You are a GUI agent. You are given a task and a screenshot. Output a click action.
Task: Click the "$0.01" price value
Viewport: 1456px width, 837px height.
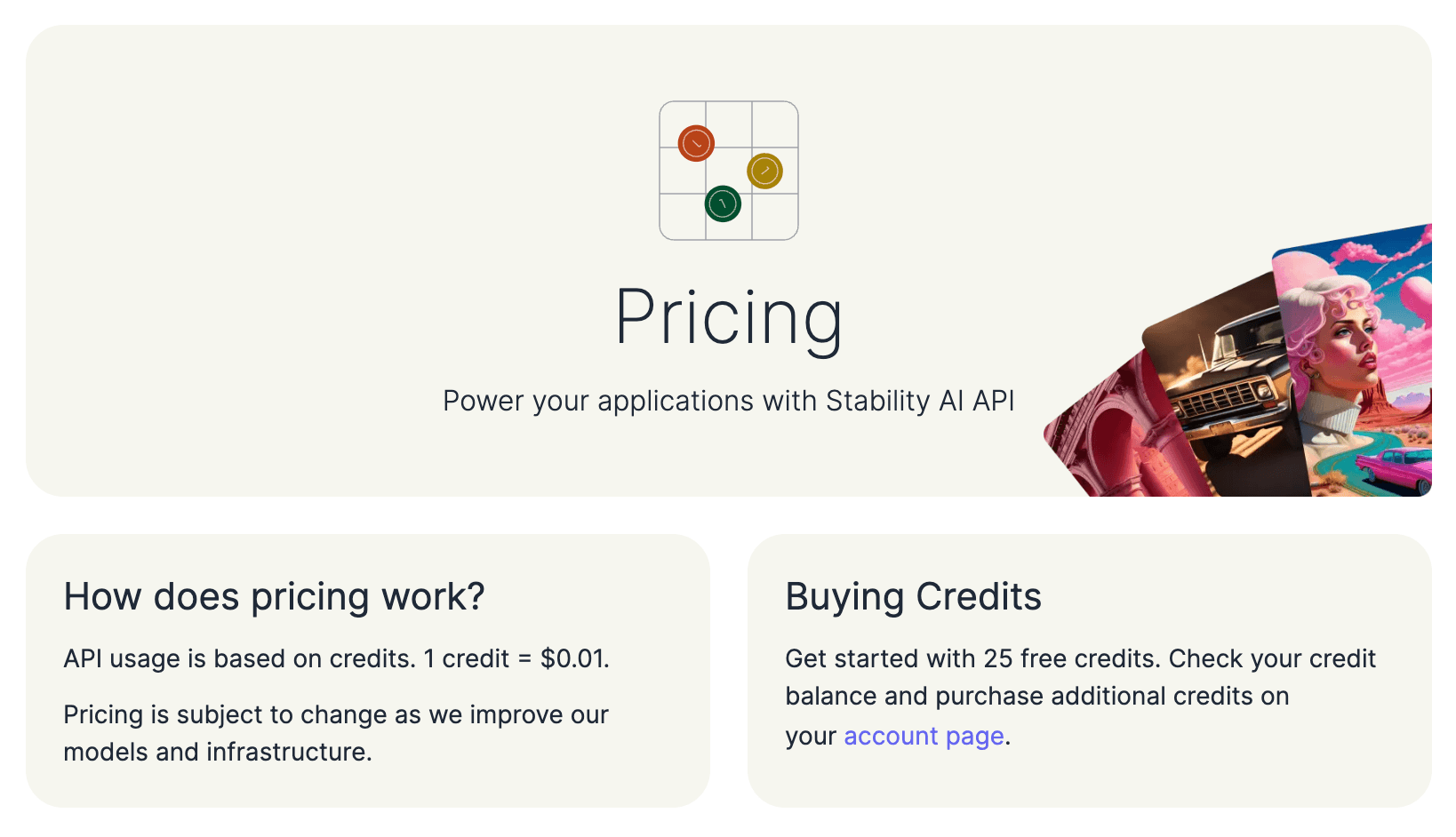coord(573,658)
